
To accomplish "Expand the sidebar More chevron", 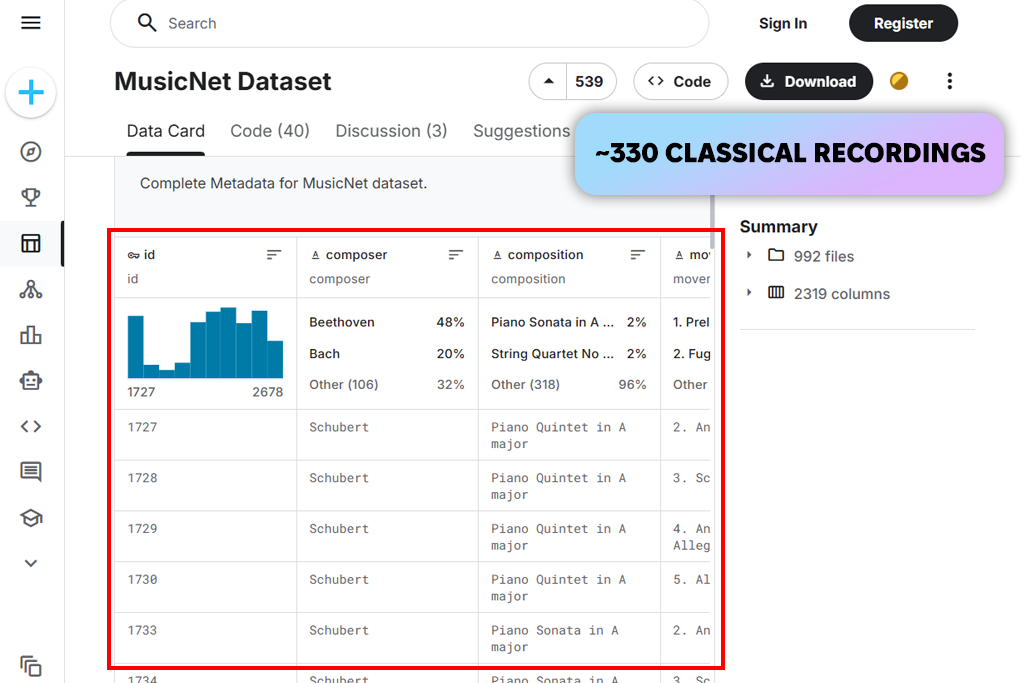I will (x=31, y=563).
